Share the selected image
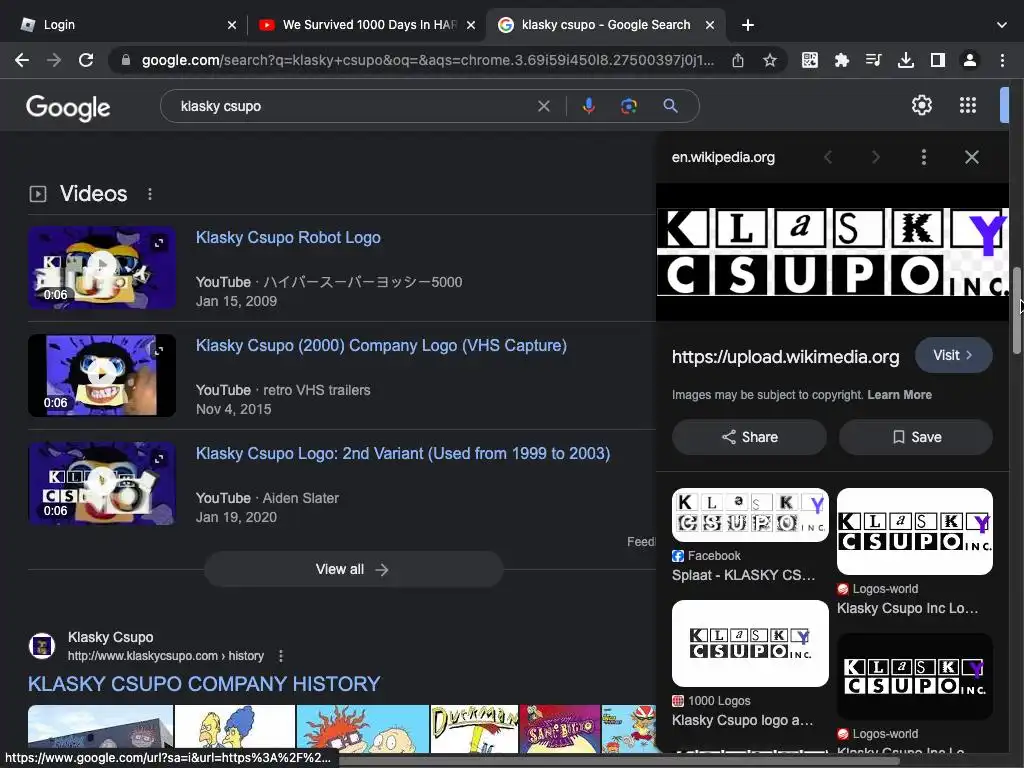This screenshot has height=768, width=1024. 749,437
